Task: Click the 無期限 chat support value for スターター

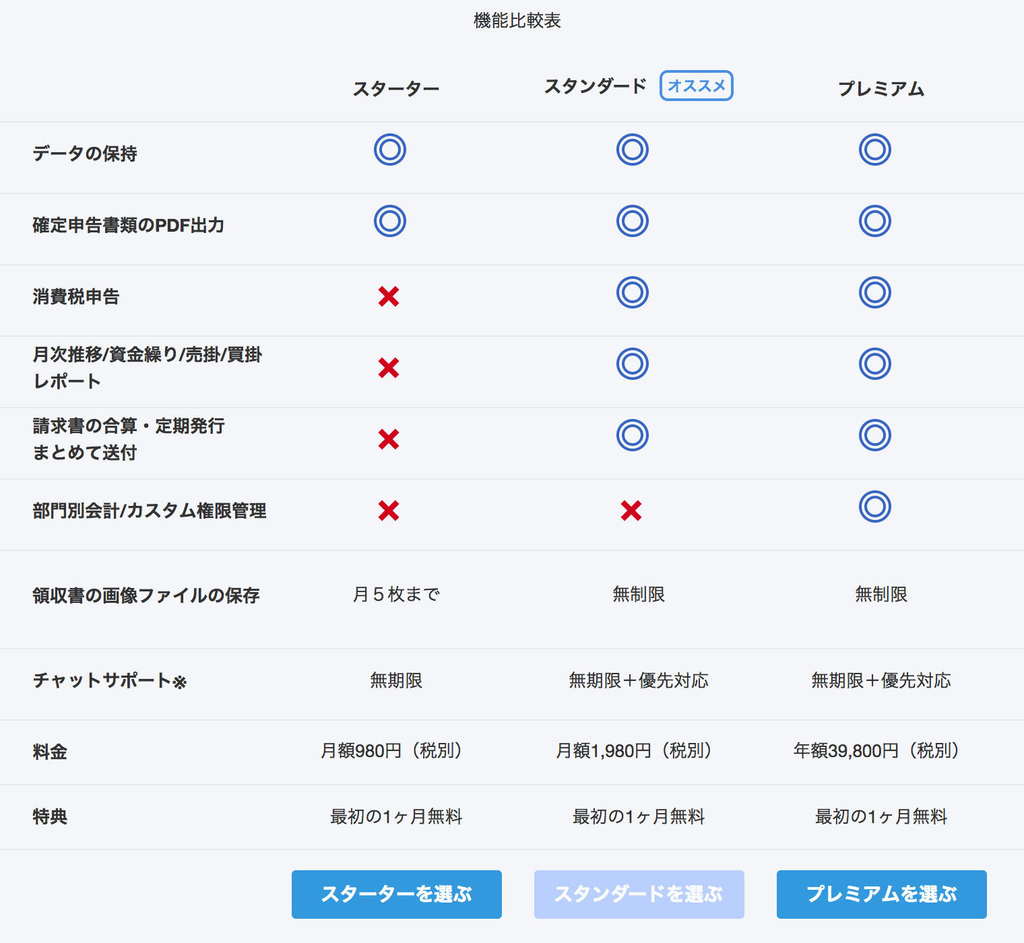Action: click(396, 680)
